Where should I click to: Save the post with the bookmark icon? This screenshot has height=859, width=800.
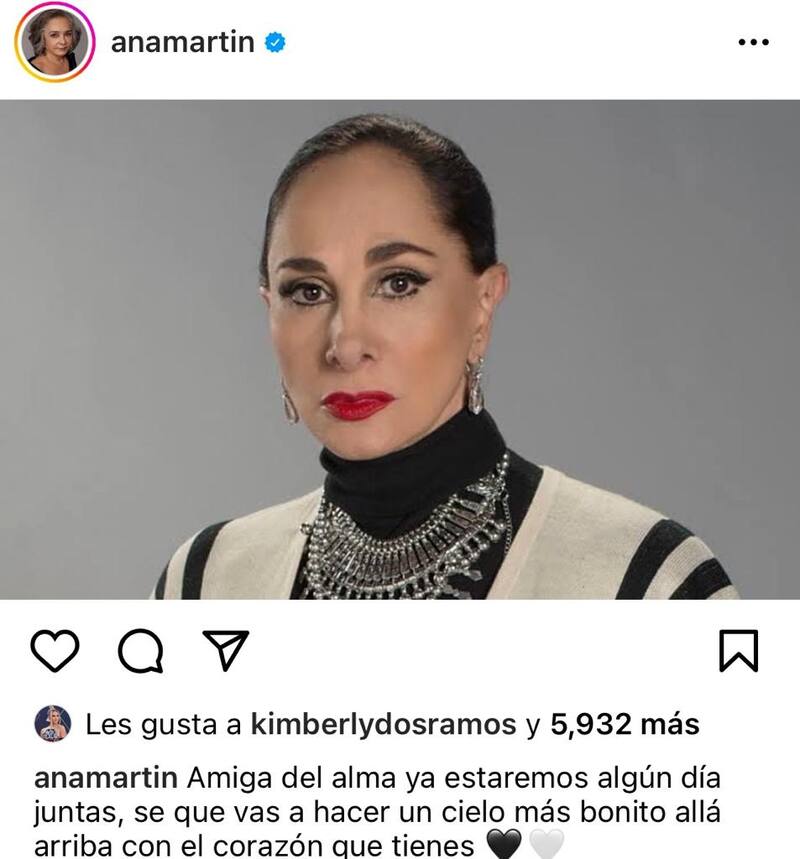tap(739, 651)
